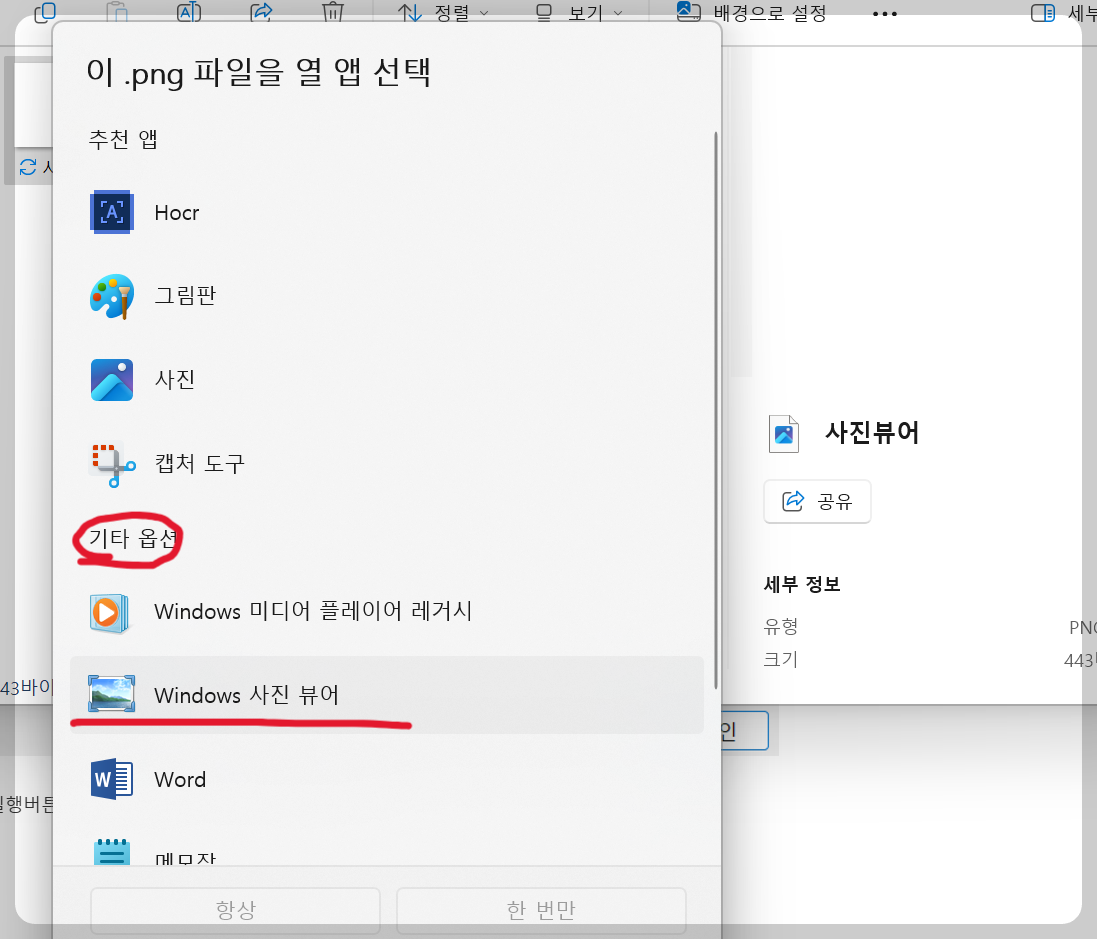Click the rename icon in Explorer toolbar
Image resolution: width=1097 pixels, height=939 pixels.
point(189,12)
